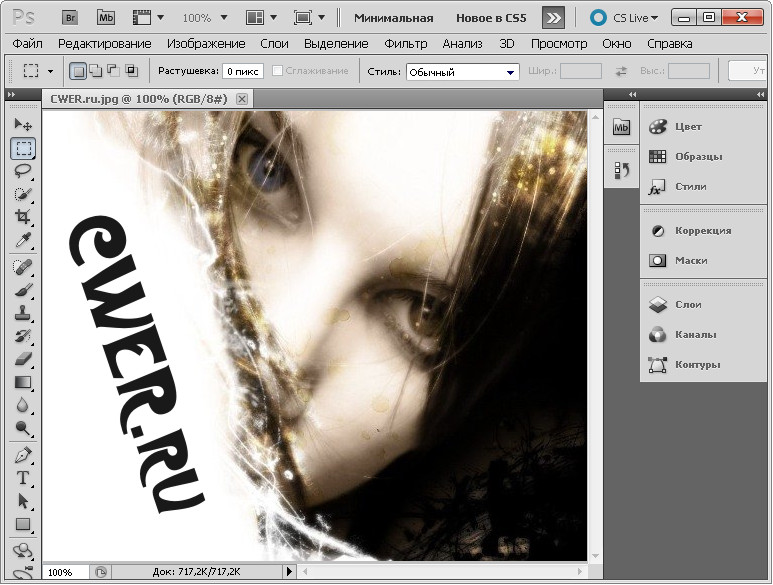Screen dimensions: 773x585
Task: Open the Слои panel
Action: (x=687, y=304)
